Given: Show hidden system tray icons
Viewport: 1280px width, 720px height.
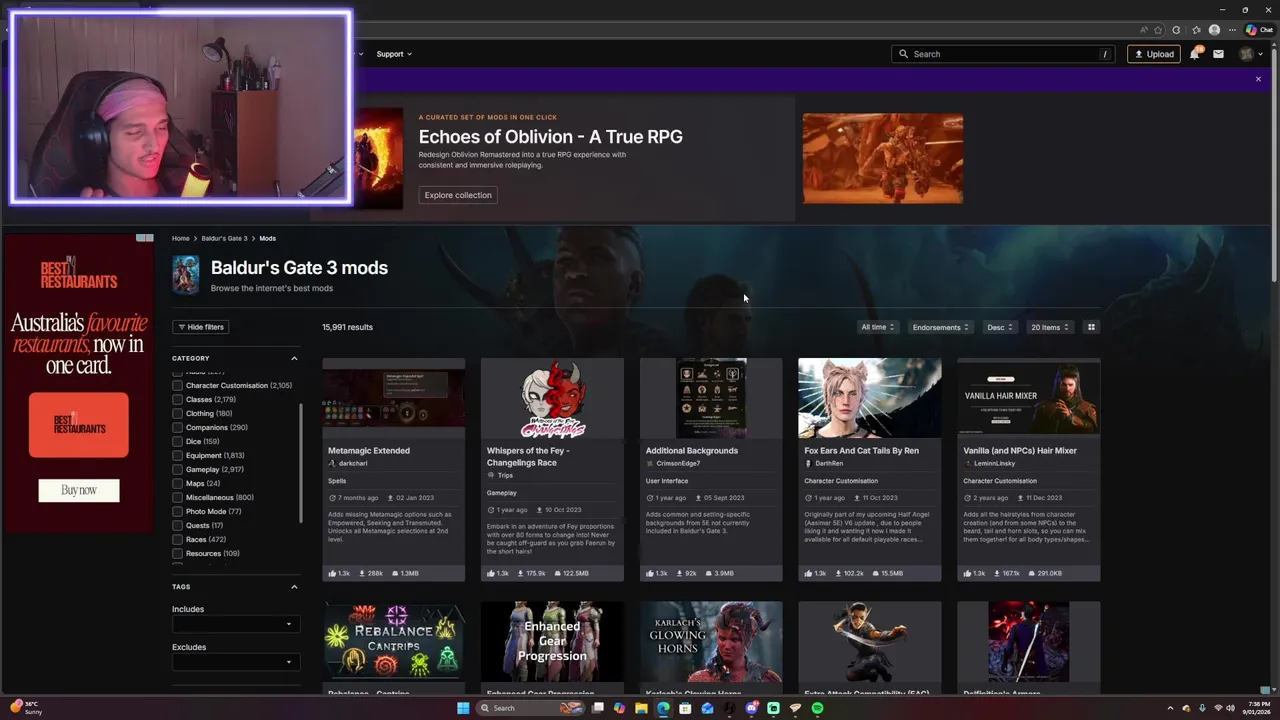Looking at the screenshot, I should pyautogui.click(x=1172, y=708).
